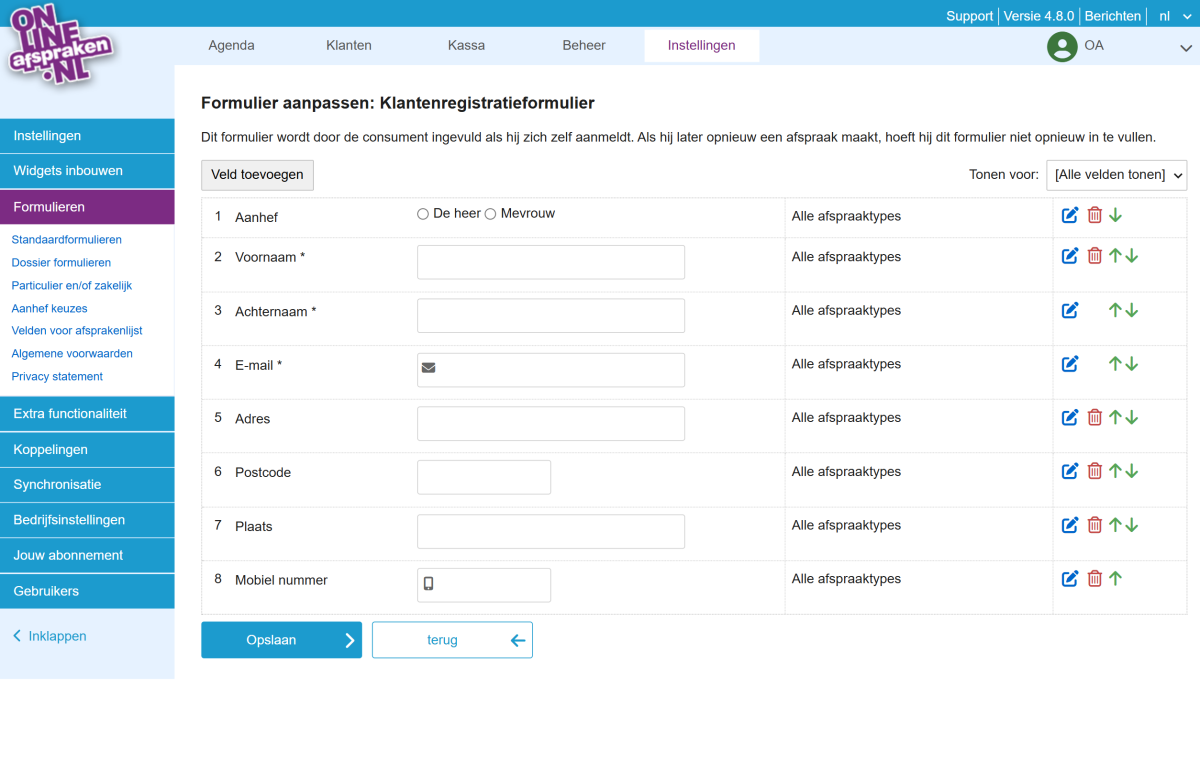1200x776 pixels.
Task: Move the Adres field up
Action: pos(1115,417)
